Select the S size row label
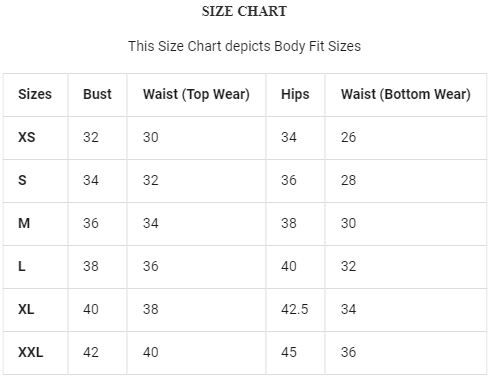The height and width of the screenshot is (379, 489). 22,180
